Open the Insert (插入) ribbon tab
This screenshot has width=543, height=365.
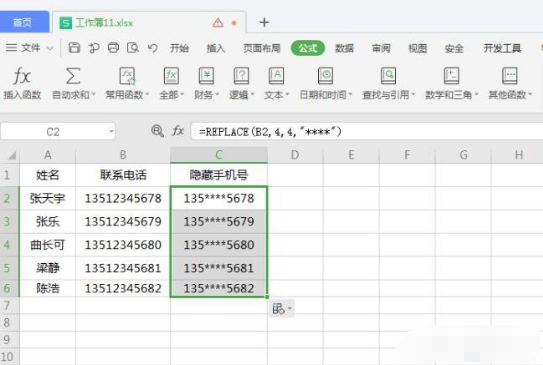pyautogui.click(x=216, y=48)
